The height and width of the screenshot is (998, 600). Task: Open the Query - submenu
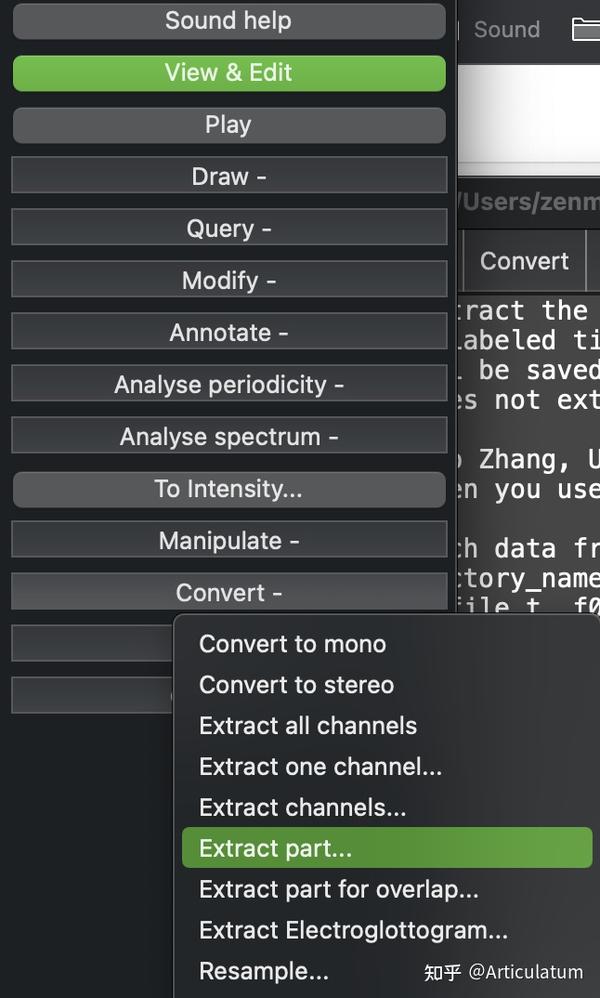pyautogui.click(x=228, y=229)
